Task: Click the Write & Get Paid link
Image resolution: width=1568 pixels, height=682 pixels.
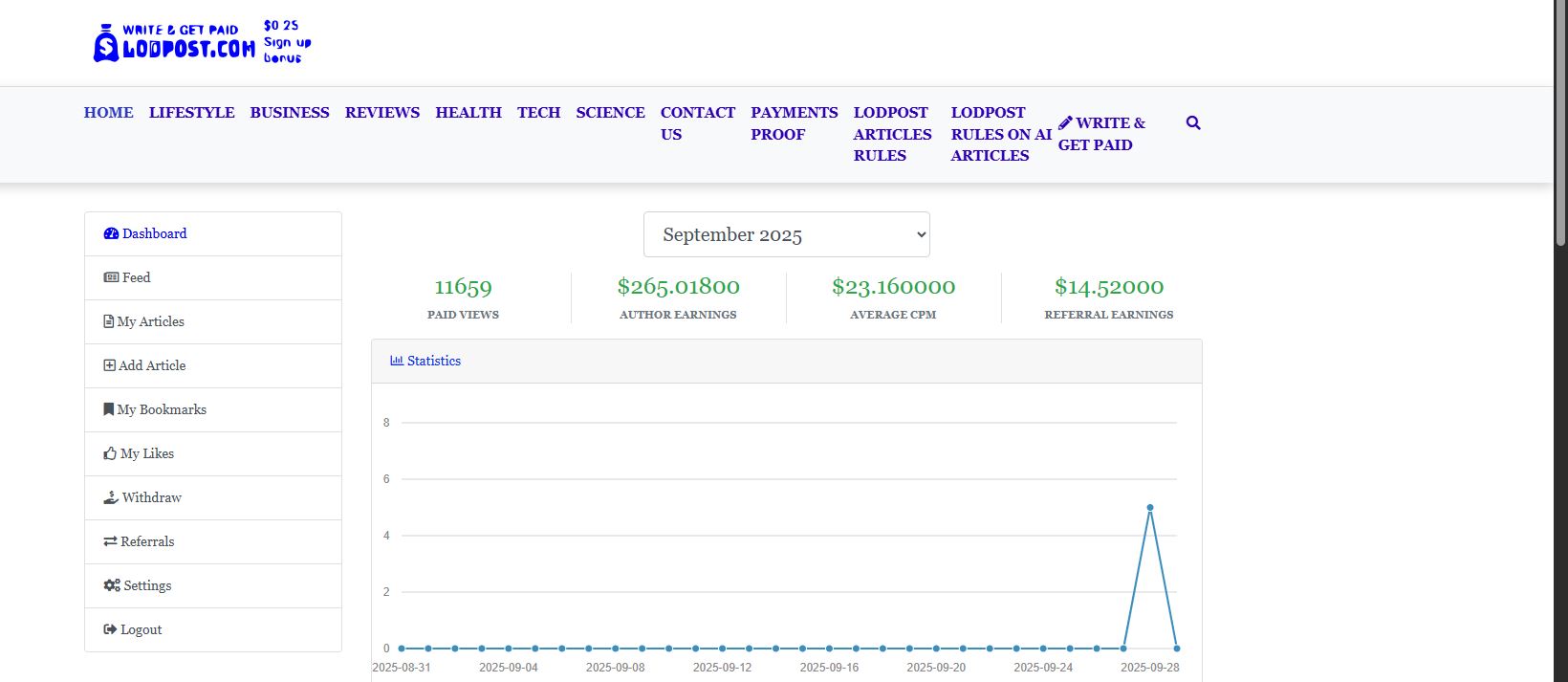Action: click(x=1100, y=134)
